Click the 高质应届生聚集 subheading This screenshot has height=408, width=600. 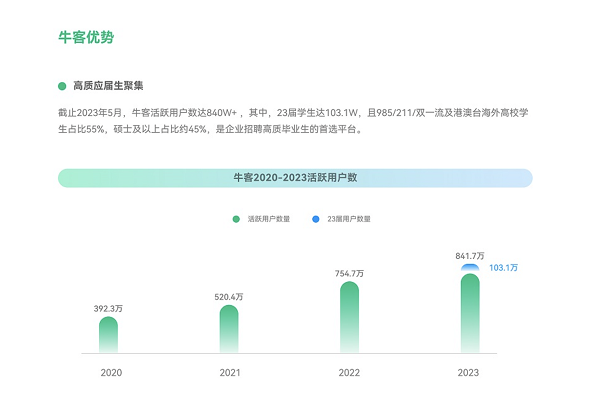coord(108,86)
